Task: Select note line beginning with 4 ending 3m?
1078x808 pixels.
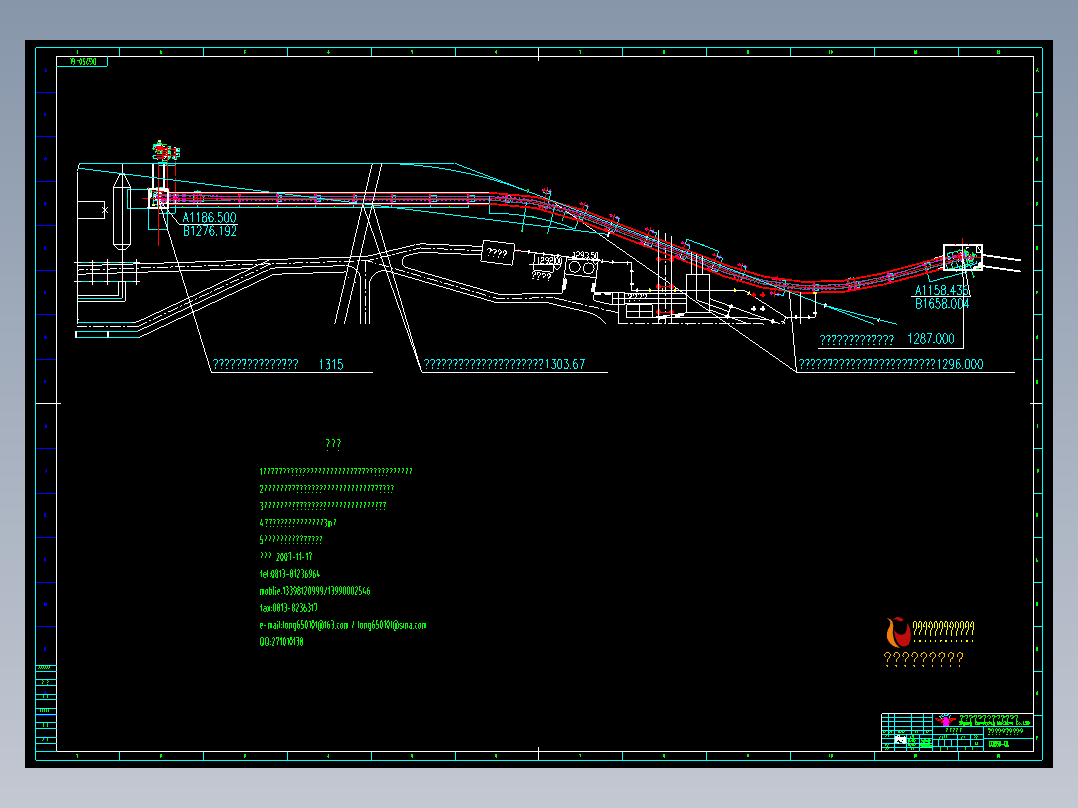Action: pos(298,523)
